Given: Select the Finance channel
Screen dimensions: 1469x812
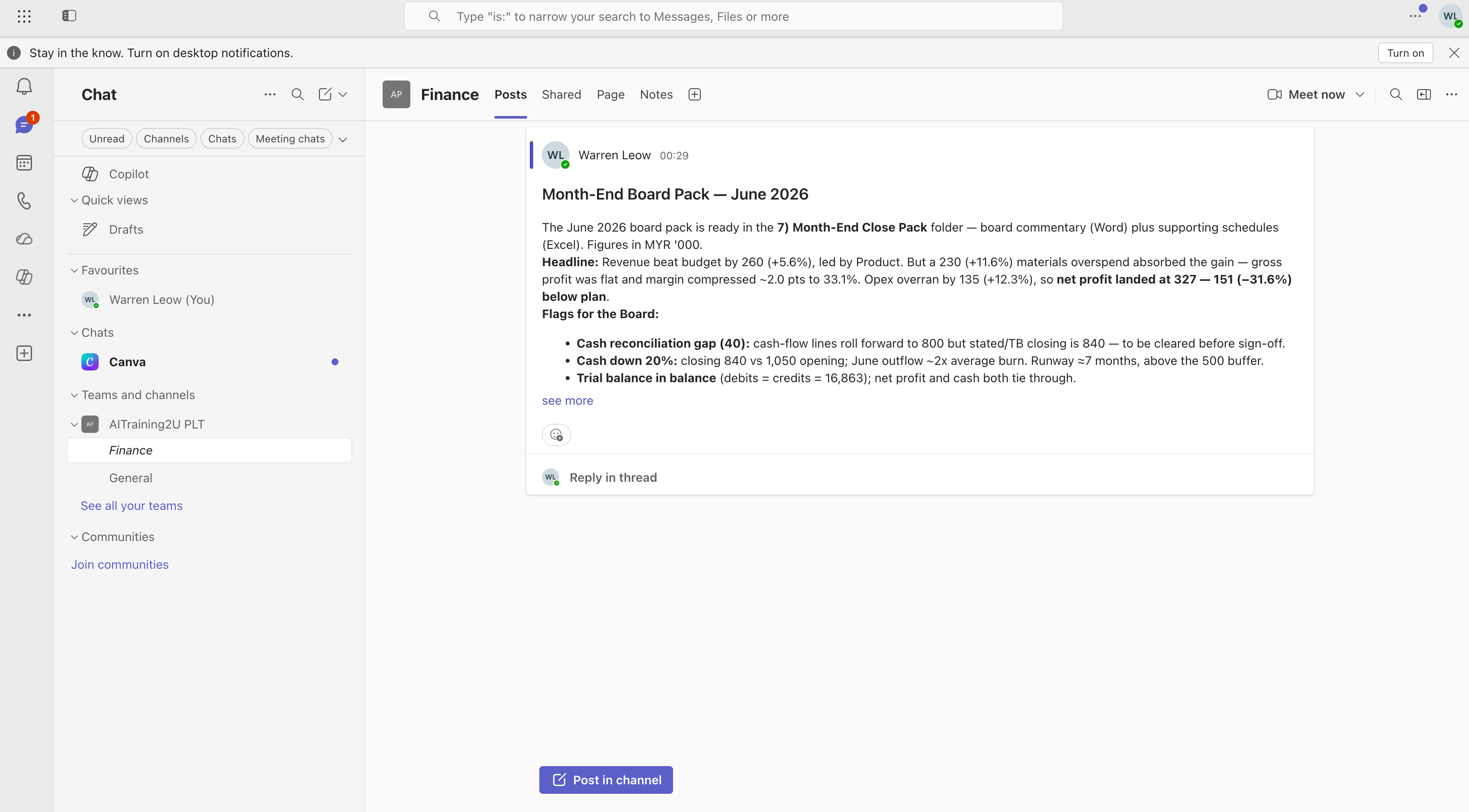Looking at the screenshot, I should (x=209, y=450).
